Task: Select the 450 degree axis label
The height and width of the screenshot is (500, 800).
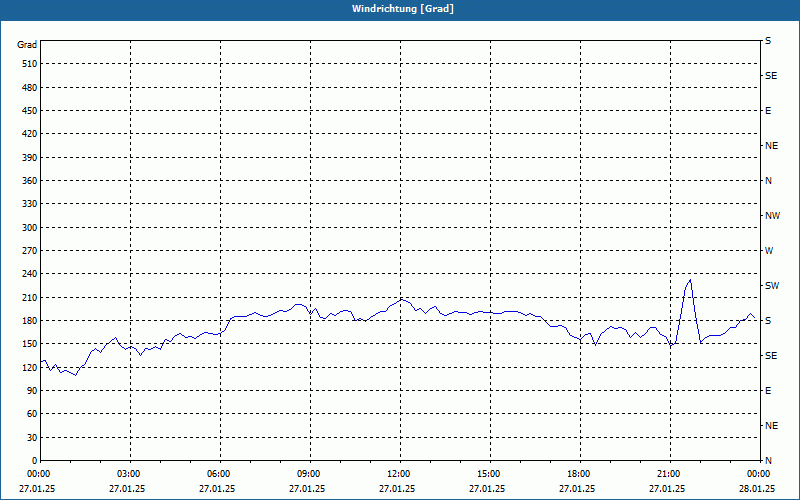Action: pos(30,111)
